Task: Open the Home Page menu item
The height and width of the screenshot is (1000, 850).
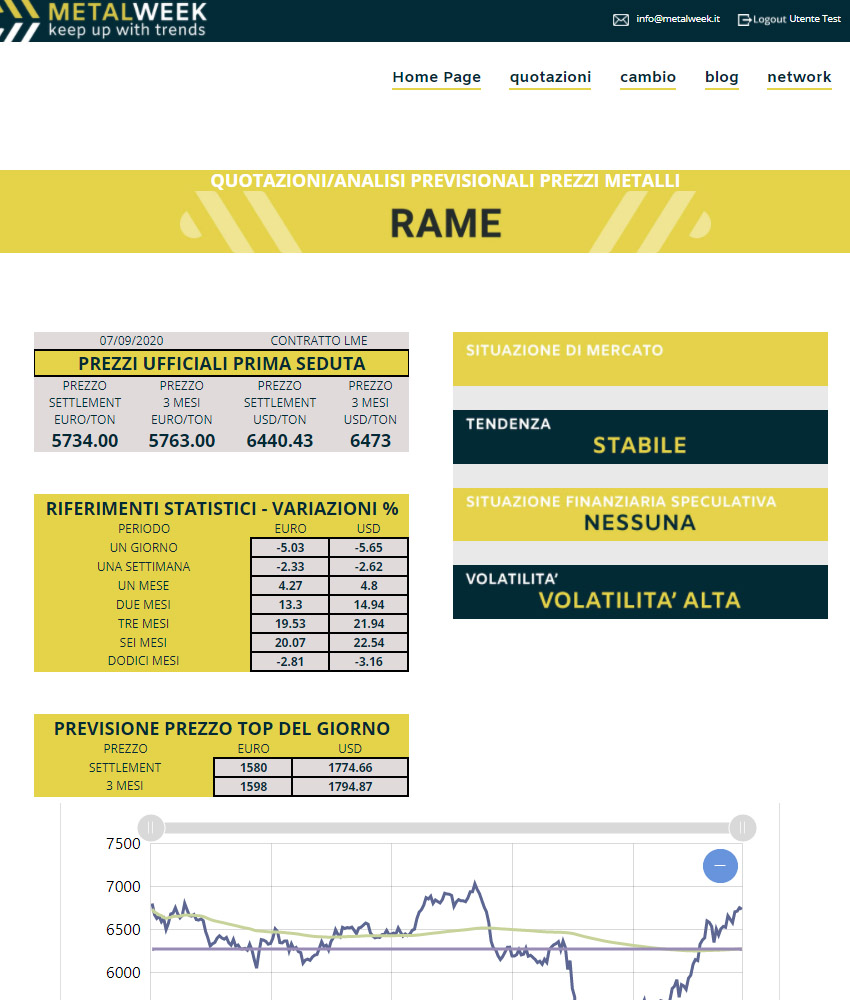Action: (436, 77)
